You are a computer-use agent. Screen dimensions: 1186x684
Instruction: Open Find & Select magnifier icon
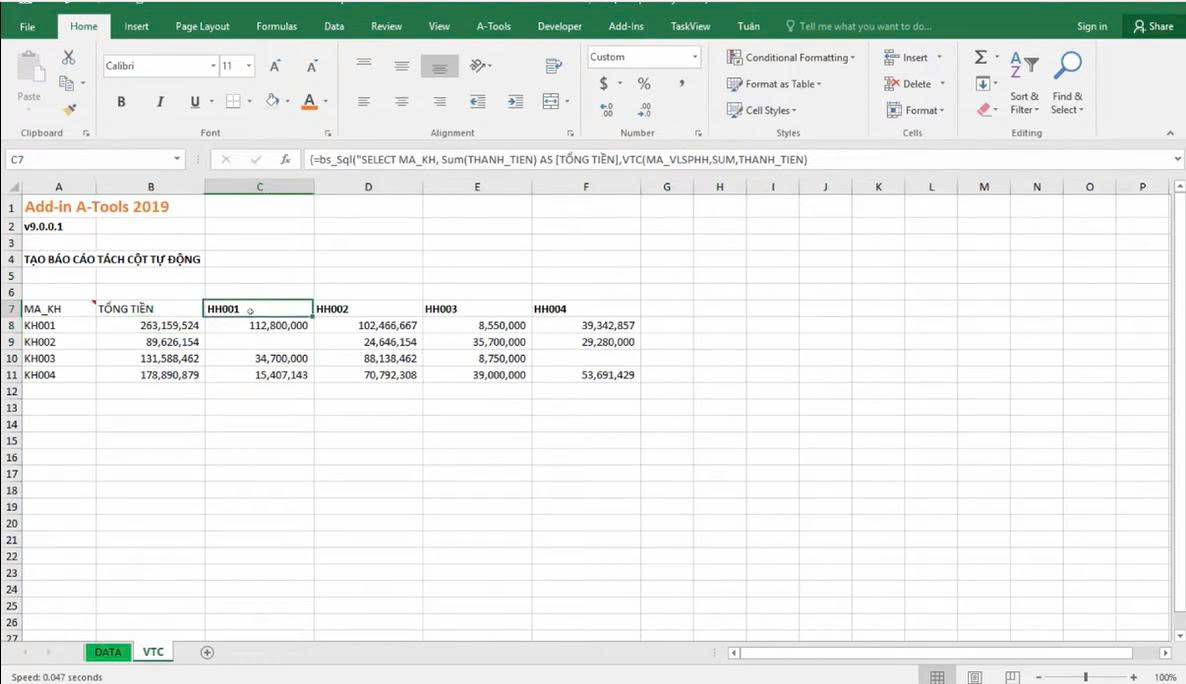coord(1067,66)
